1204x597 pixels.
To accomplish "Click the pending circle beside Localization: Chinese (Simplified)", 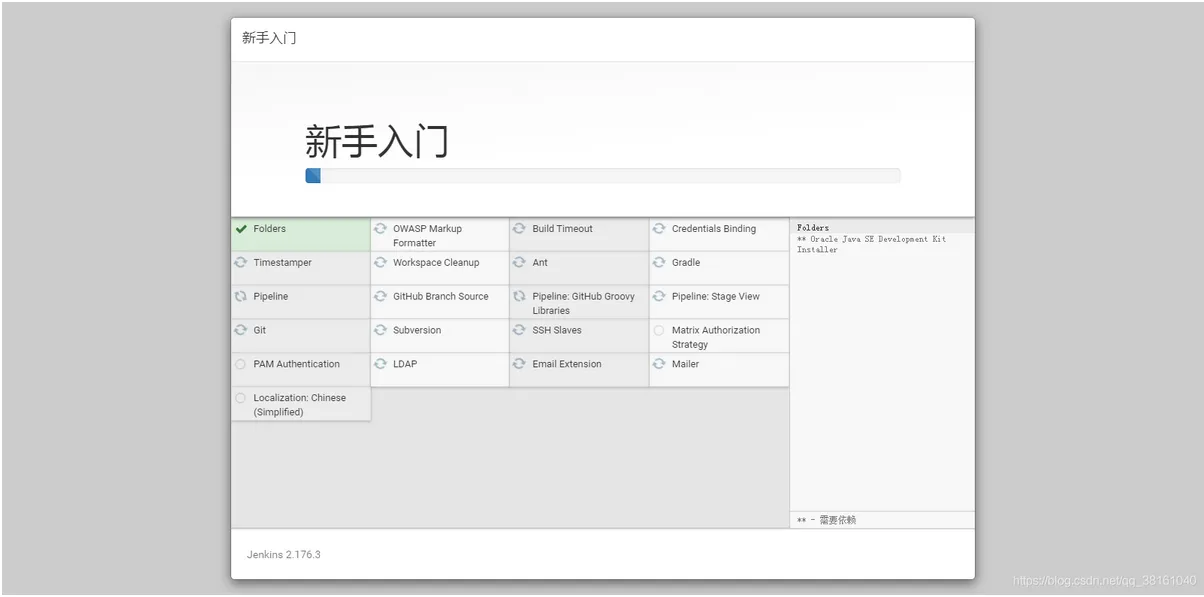I will (241, 398).
